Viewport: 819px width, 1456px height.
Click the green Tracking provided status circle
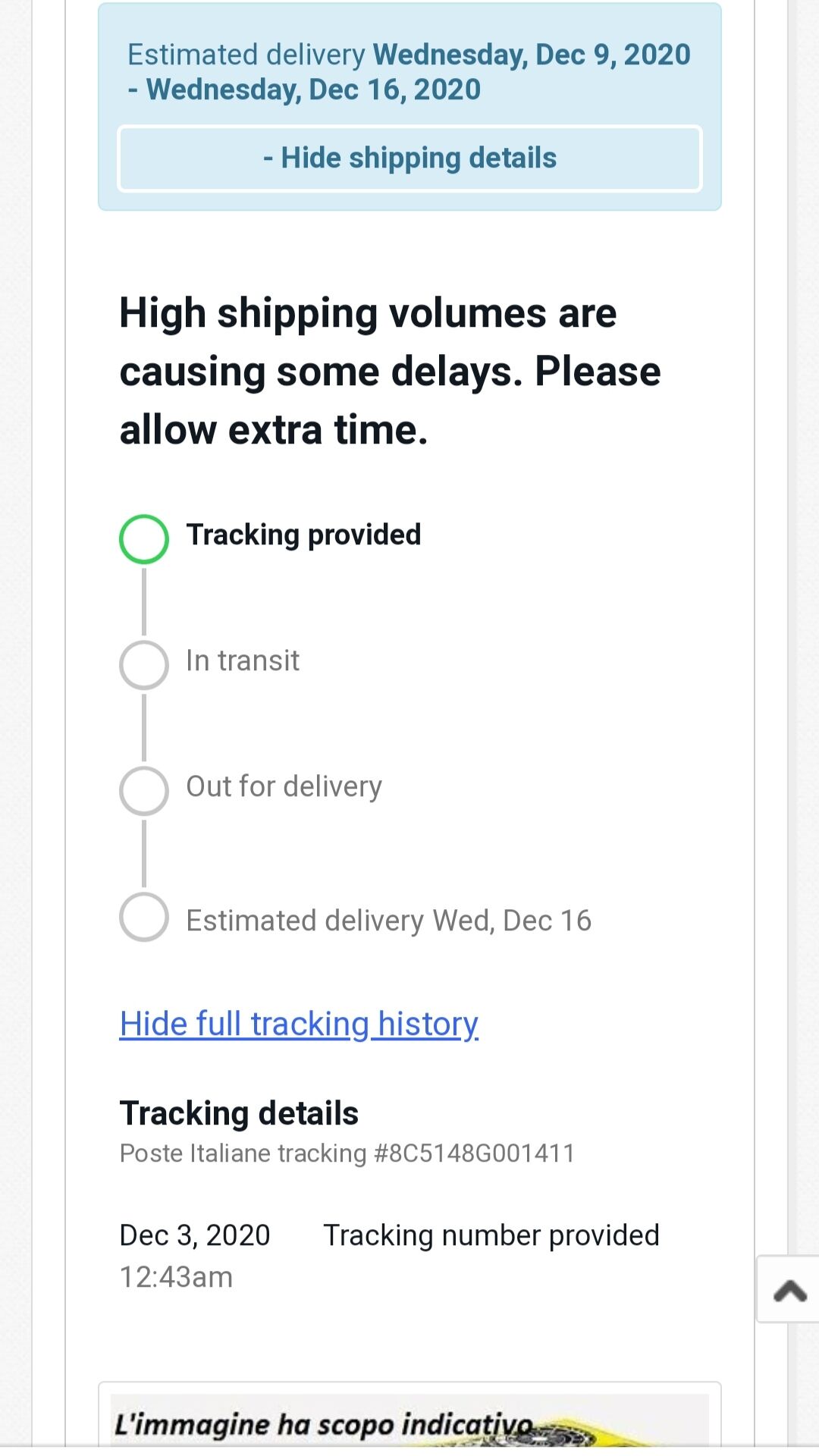tap(144, 539)
